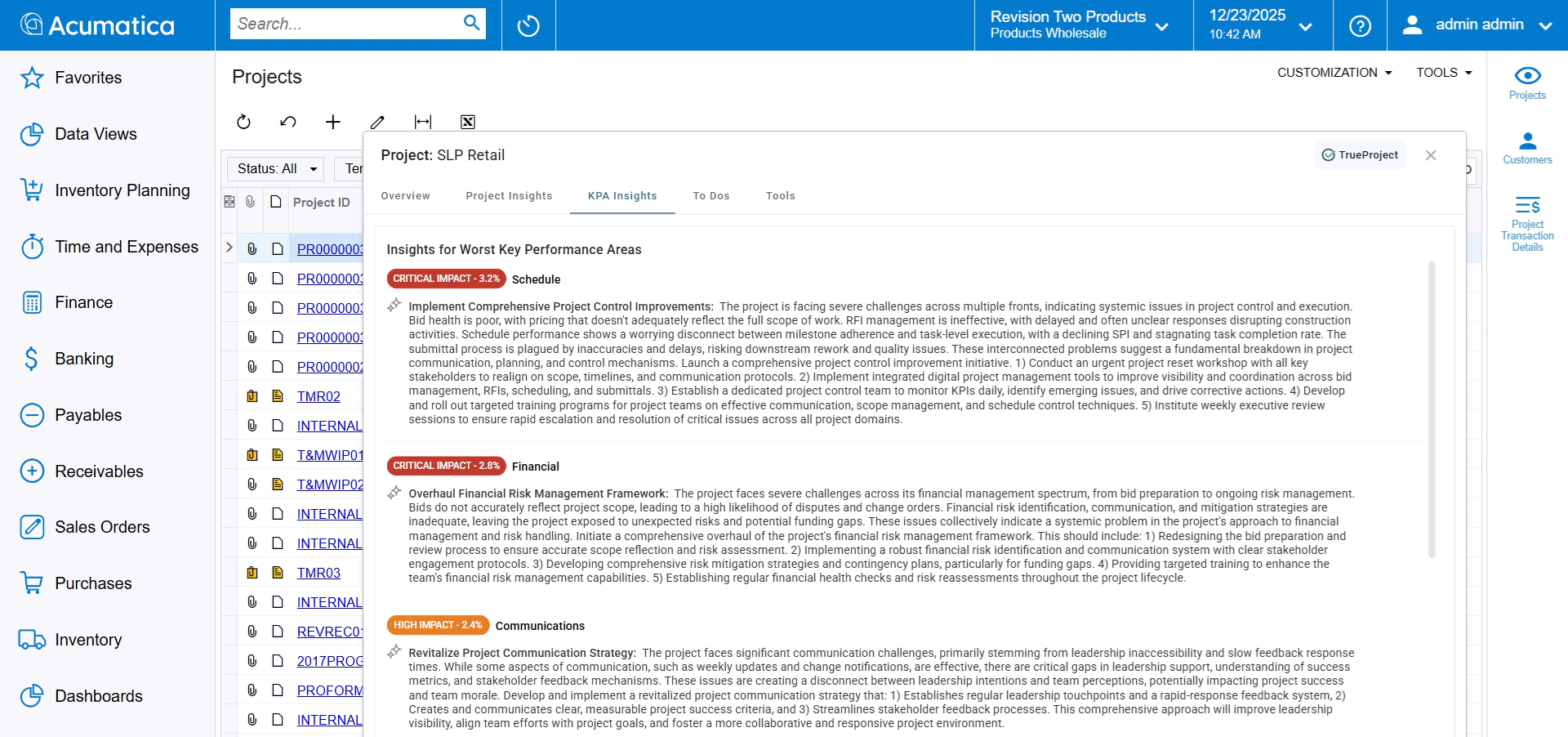Expand the Status: All filter dropdown

[x=276, y=169]
